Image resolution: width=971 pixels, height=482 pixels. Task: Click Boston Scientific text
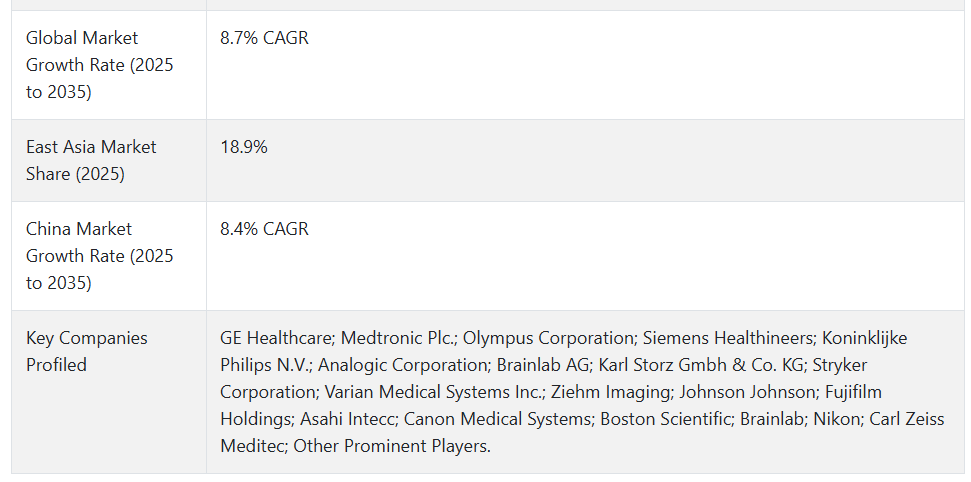[x=665, y=419]
